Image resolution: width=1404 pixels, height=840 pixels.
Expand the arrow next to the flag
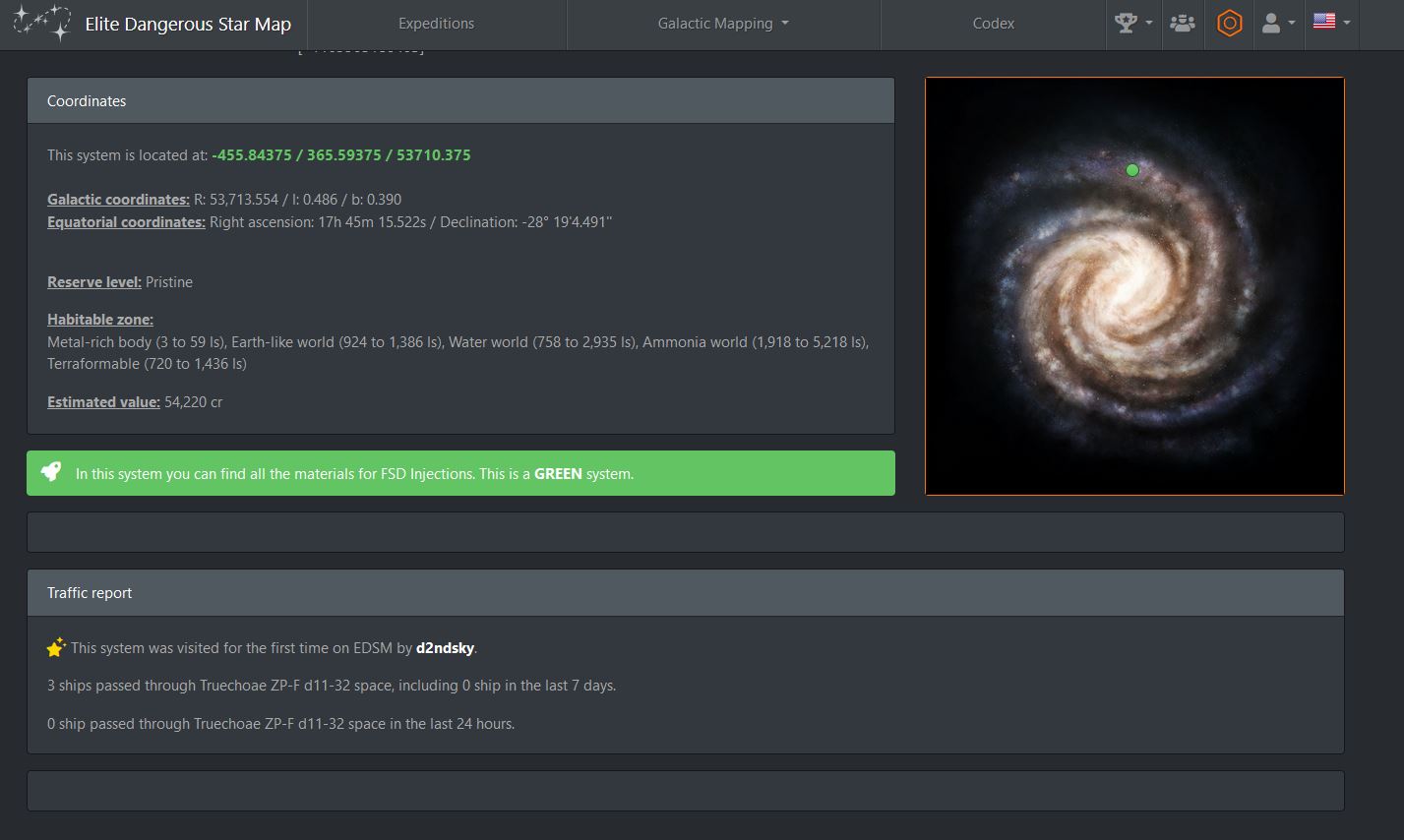click(1347, 23)
